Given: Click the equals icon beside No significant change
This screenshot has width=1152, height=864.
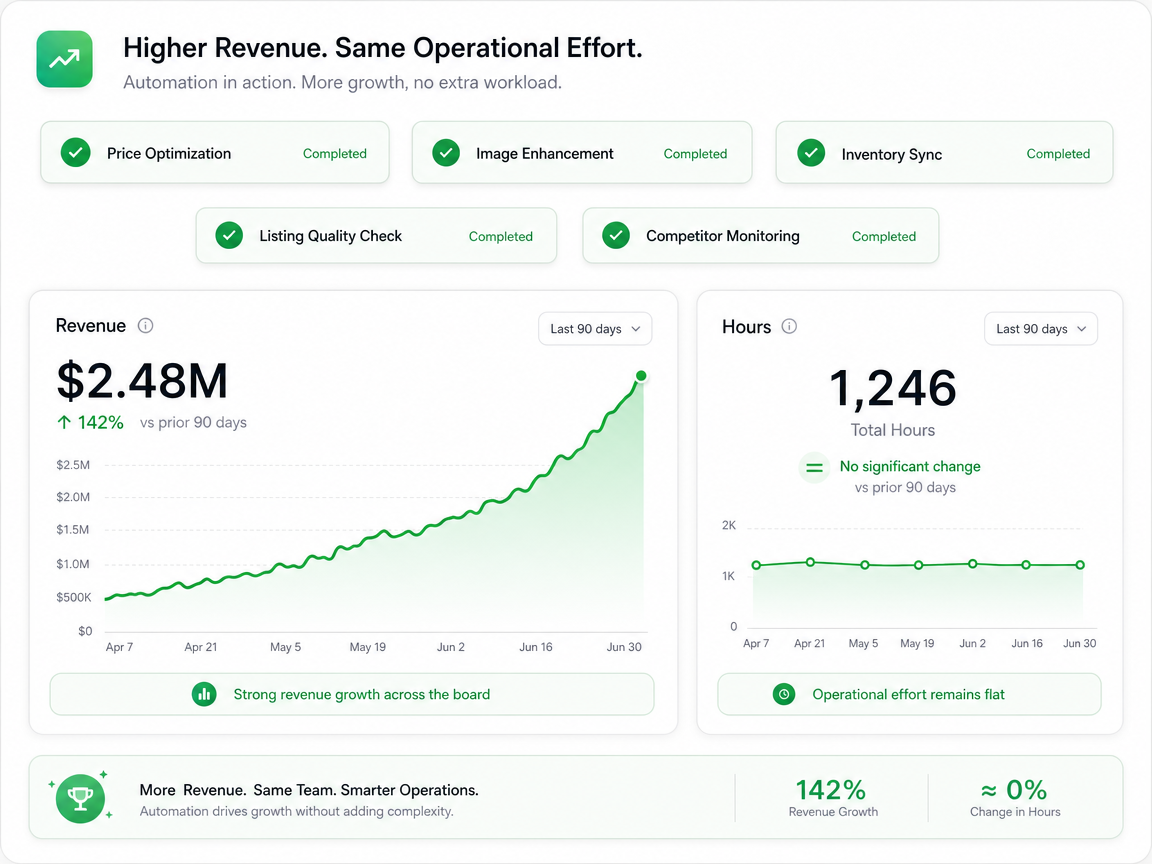Looking at the screenshot, I should 814,467.
